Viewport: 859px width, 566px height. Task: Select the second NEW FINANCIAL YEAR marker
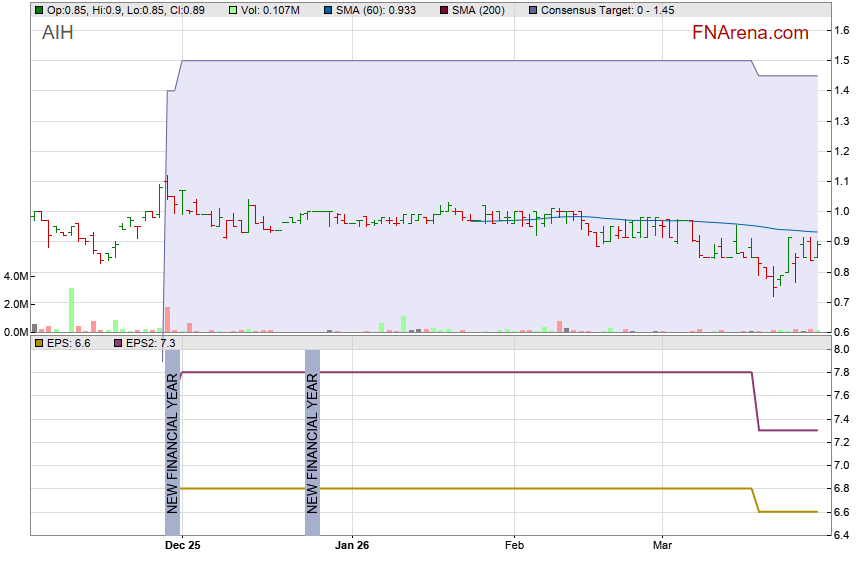point(312,442)
